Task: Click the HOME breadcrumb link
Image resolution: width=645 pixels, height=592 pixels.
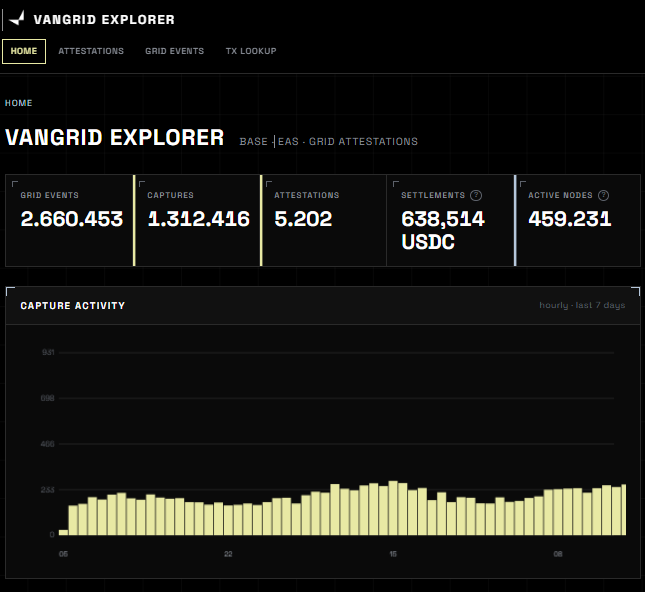Action: [19, 103]
